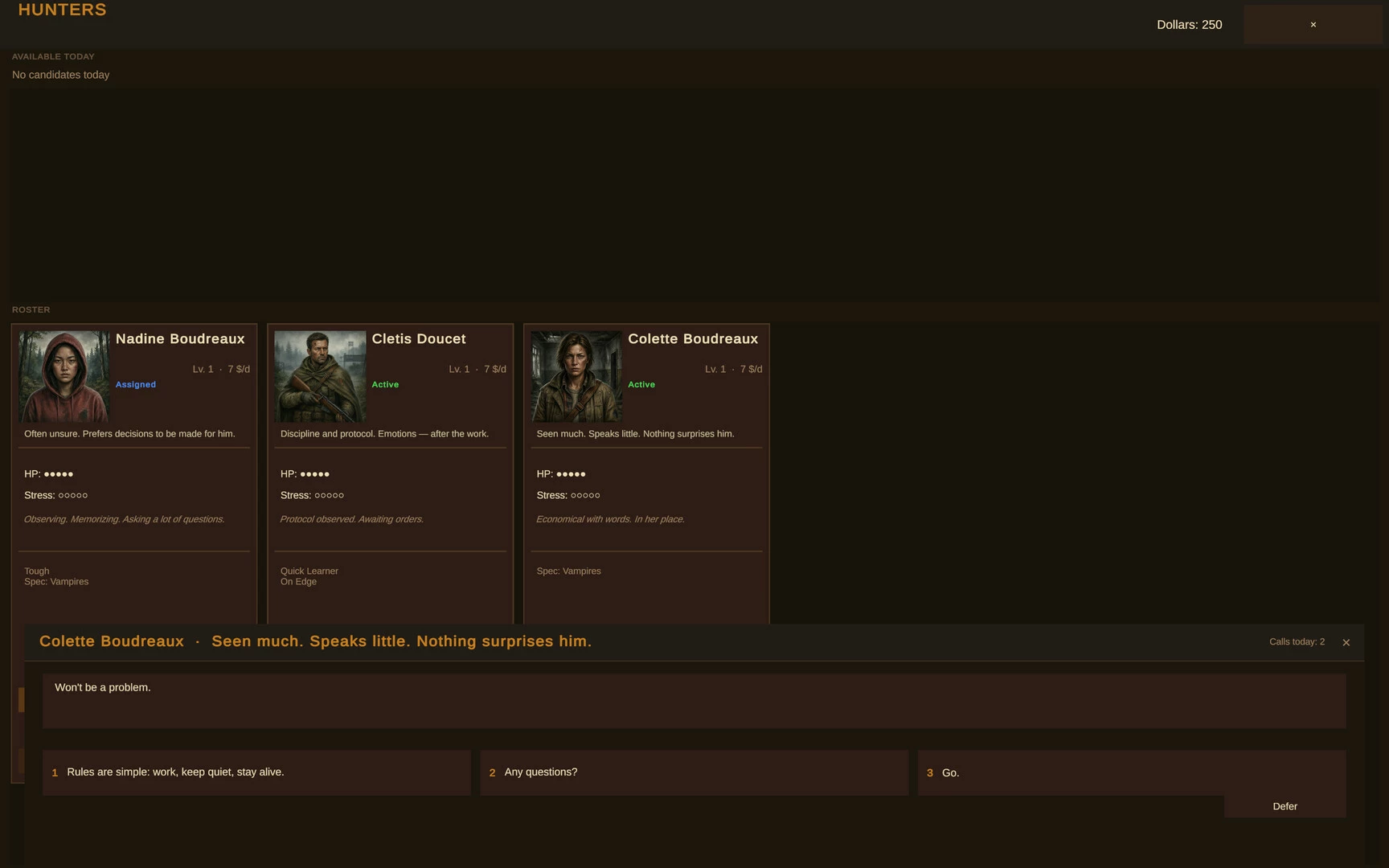Choose dialogue option 'Any questions?'
Viewport: 1389px width, 868px height.
(x=694, y=772)
